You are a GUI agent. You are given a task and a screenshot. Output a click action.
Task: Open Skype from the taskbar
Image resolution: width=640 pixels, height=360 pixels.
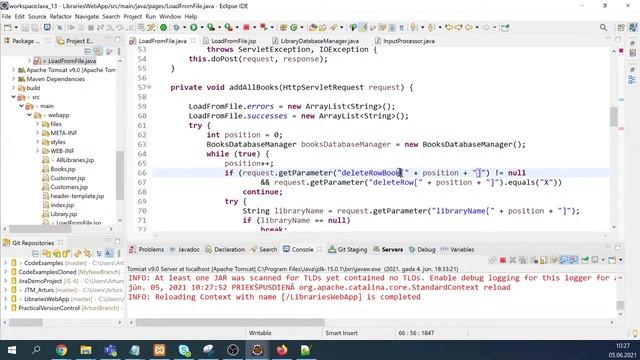point(184,350)
